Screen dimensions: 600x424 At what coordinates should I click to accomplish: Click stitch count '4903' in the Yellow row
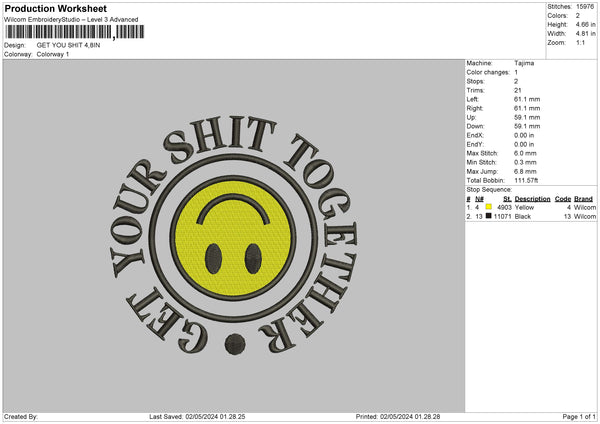pyautogui.click(x=504, y=207)
